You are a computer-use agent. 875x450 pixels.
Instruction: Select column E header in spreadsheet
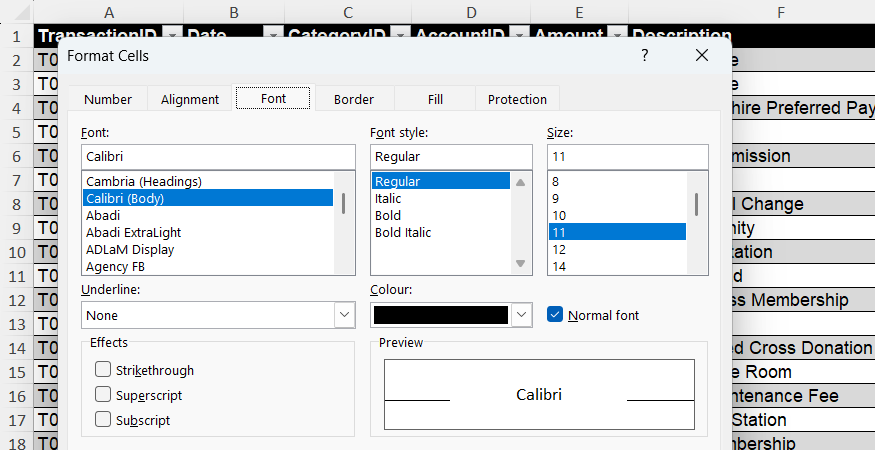coord(579,12)
